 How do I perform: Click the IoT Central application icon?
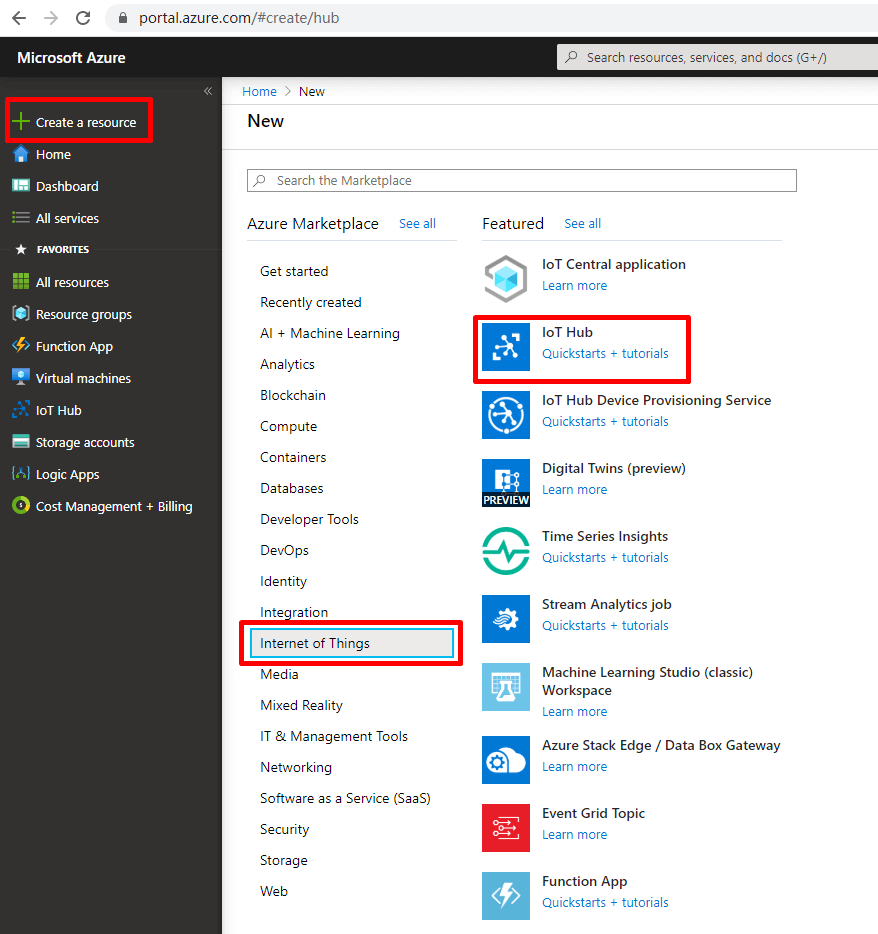[x=506, y=279]
